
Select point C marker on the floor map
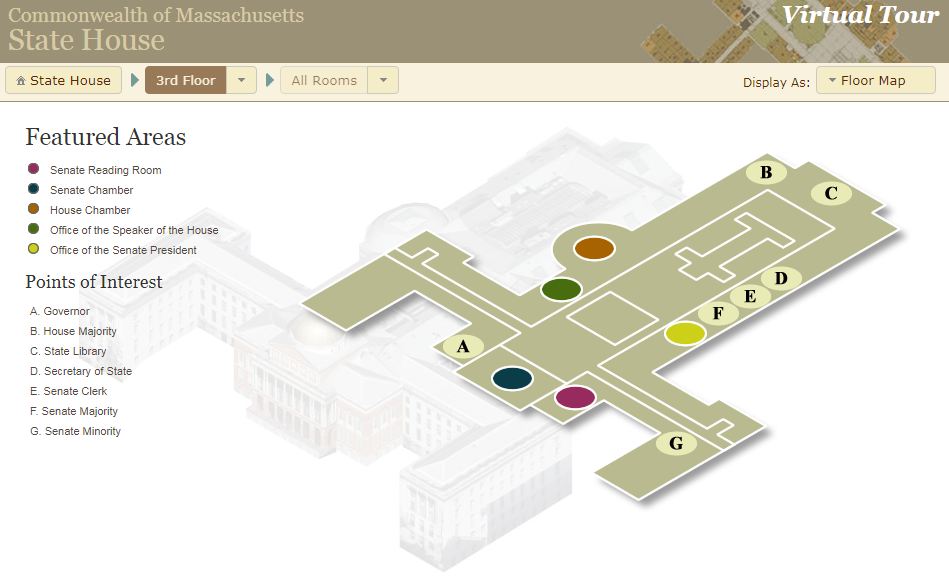pos(831,193)
